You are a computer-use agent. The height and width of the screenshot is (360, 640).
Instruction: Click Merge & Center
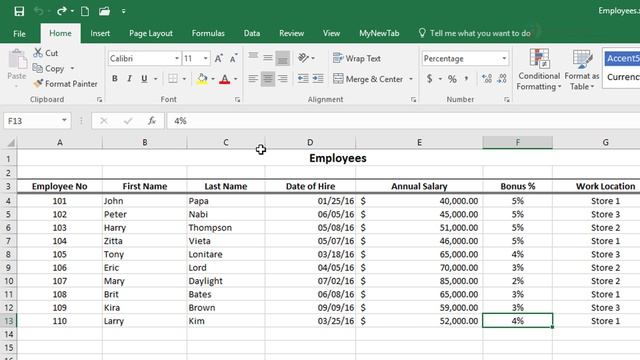point(368,79)
